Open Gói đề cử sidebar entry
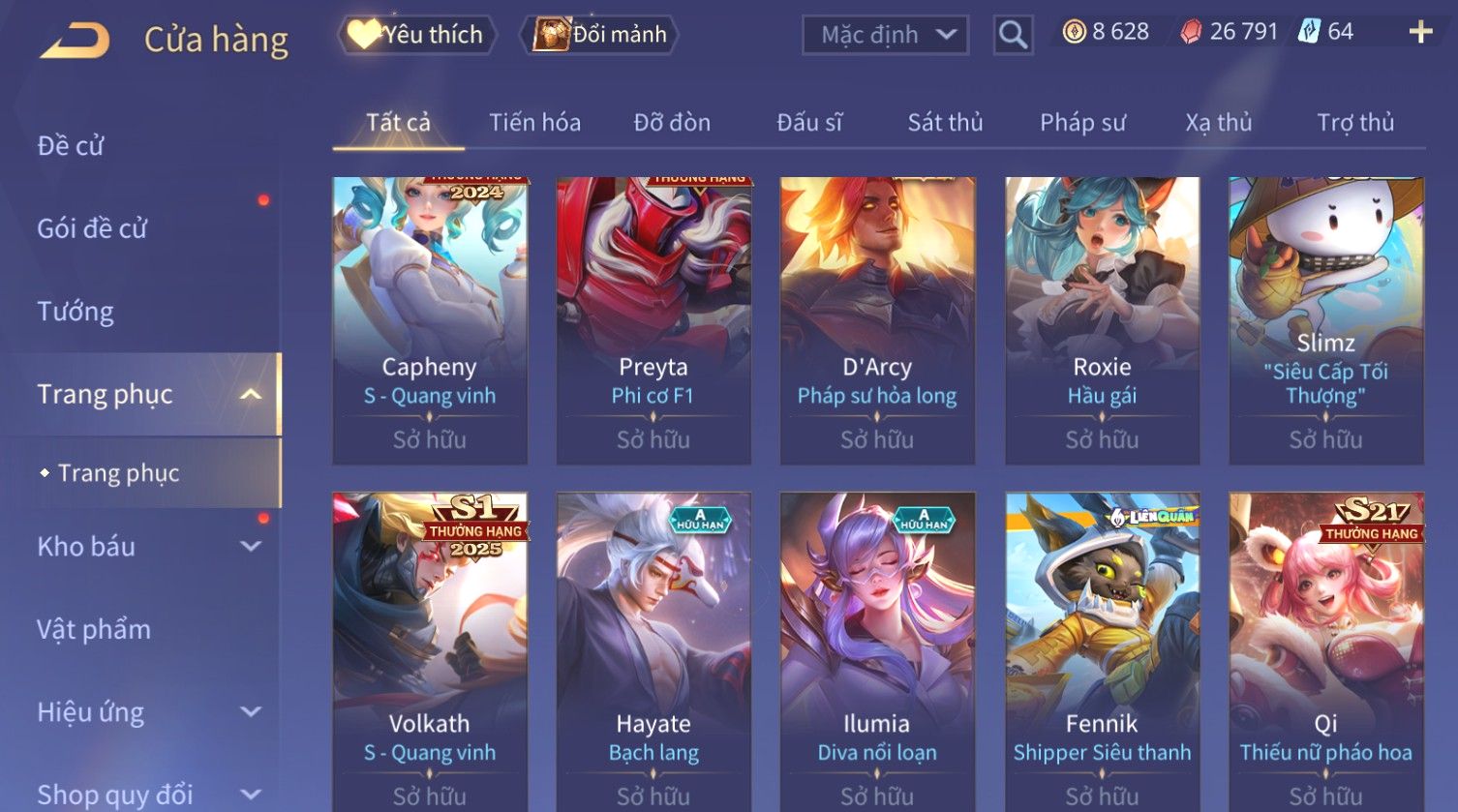 click(x=92, y=228)
